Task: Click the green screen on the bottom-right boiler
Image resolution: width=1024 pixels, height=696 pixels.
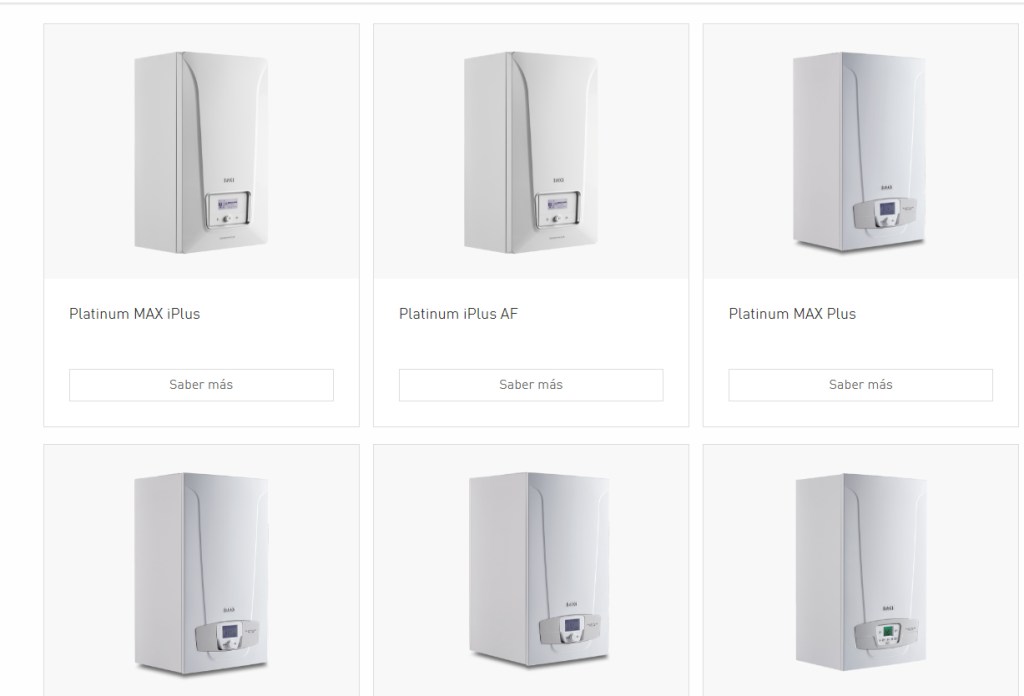Action: tap(888, 631)
